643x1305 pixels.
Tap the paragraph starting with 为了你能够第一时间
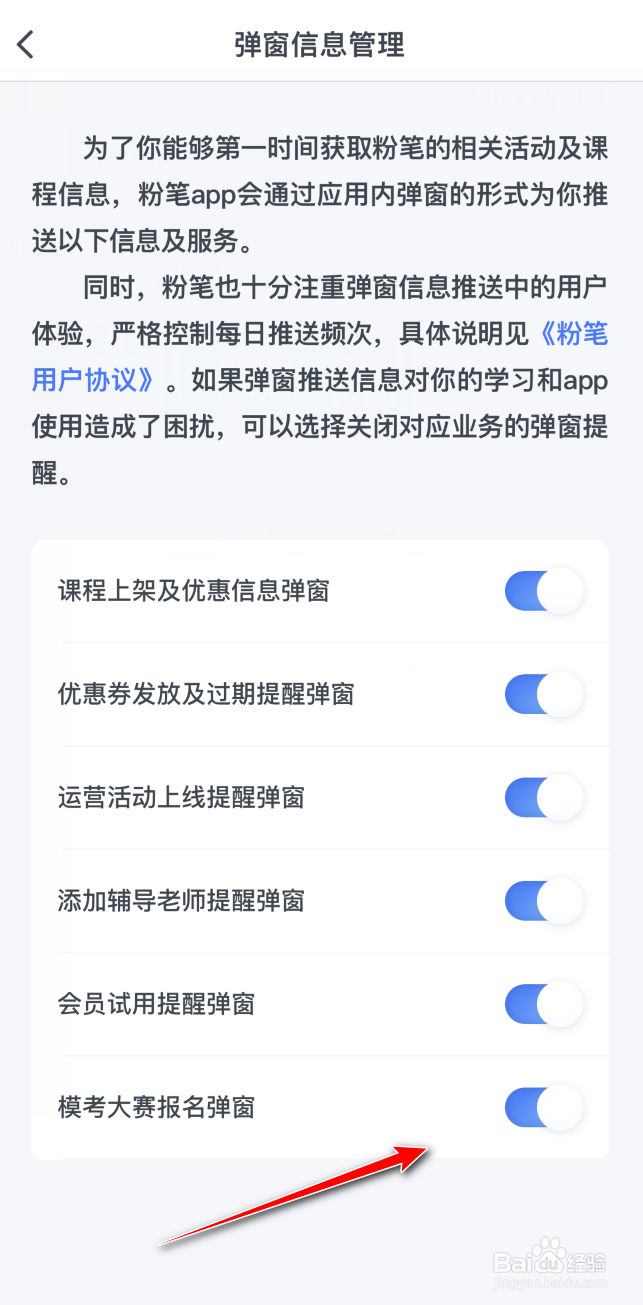tap(320, 194)
